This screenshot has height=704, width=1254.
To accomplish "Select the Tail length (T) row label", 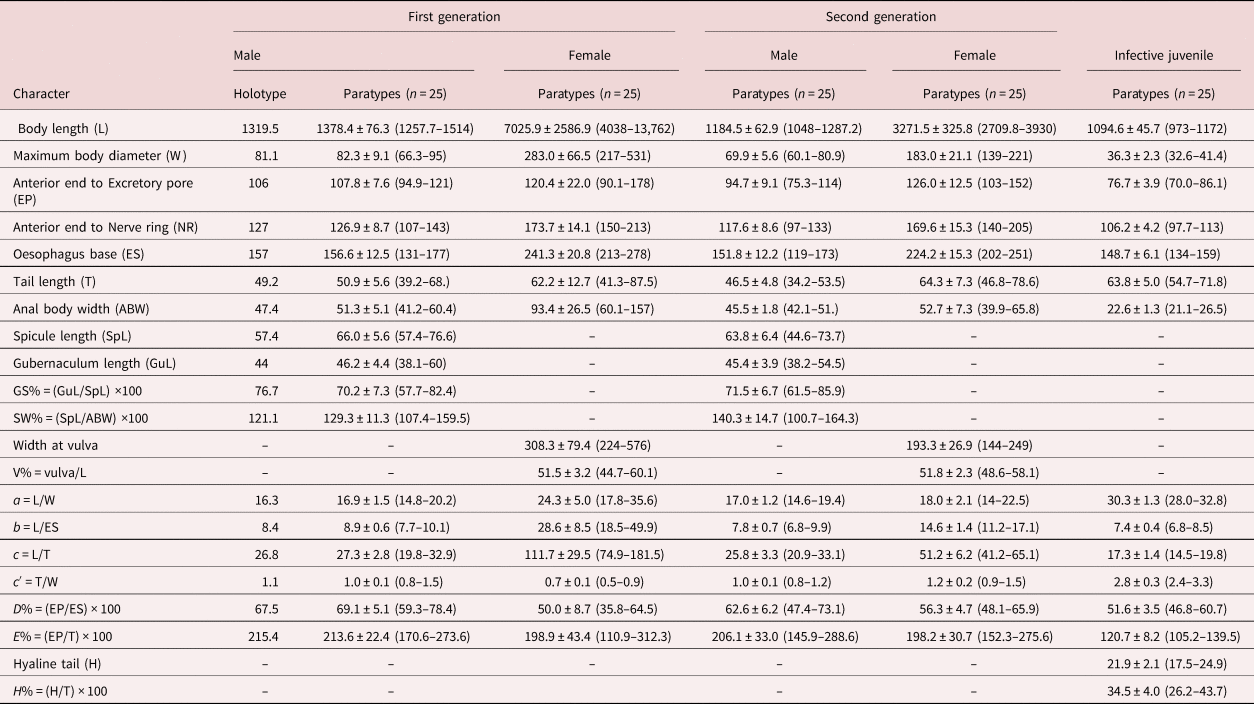I will tap(59, 282).
